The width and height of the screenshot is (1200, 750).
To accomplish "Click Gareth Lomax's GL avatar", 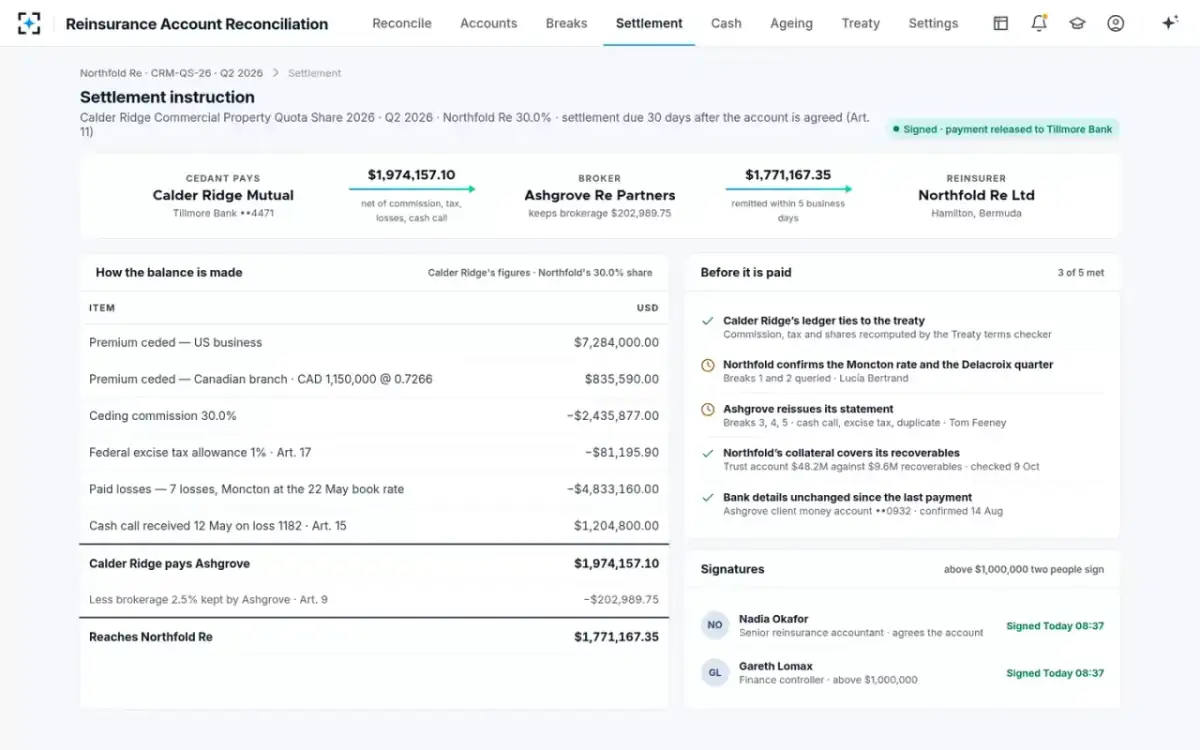I will pyautogui.click(x=715, y=673).
